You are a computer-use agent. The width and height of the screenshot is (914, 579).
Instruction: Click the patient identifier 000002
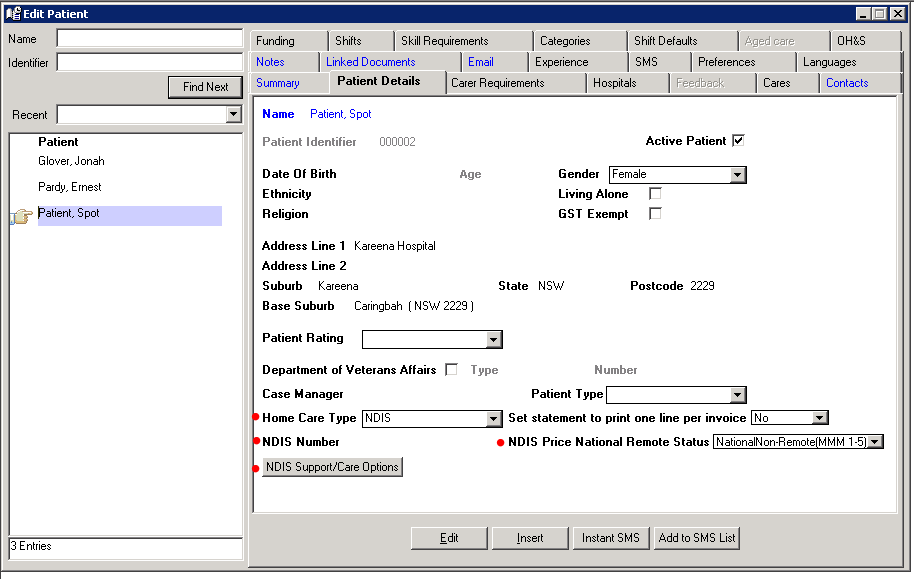[x=397, y=142]
